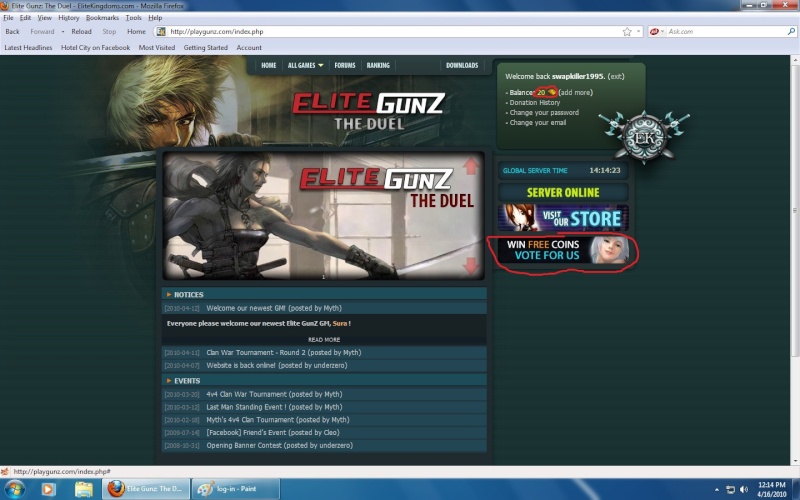The height and width of the screenshot is (500, 800).
Task: Click the red up arrow on banner
Action: [470, 166]
